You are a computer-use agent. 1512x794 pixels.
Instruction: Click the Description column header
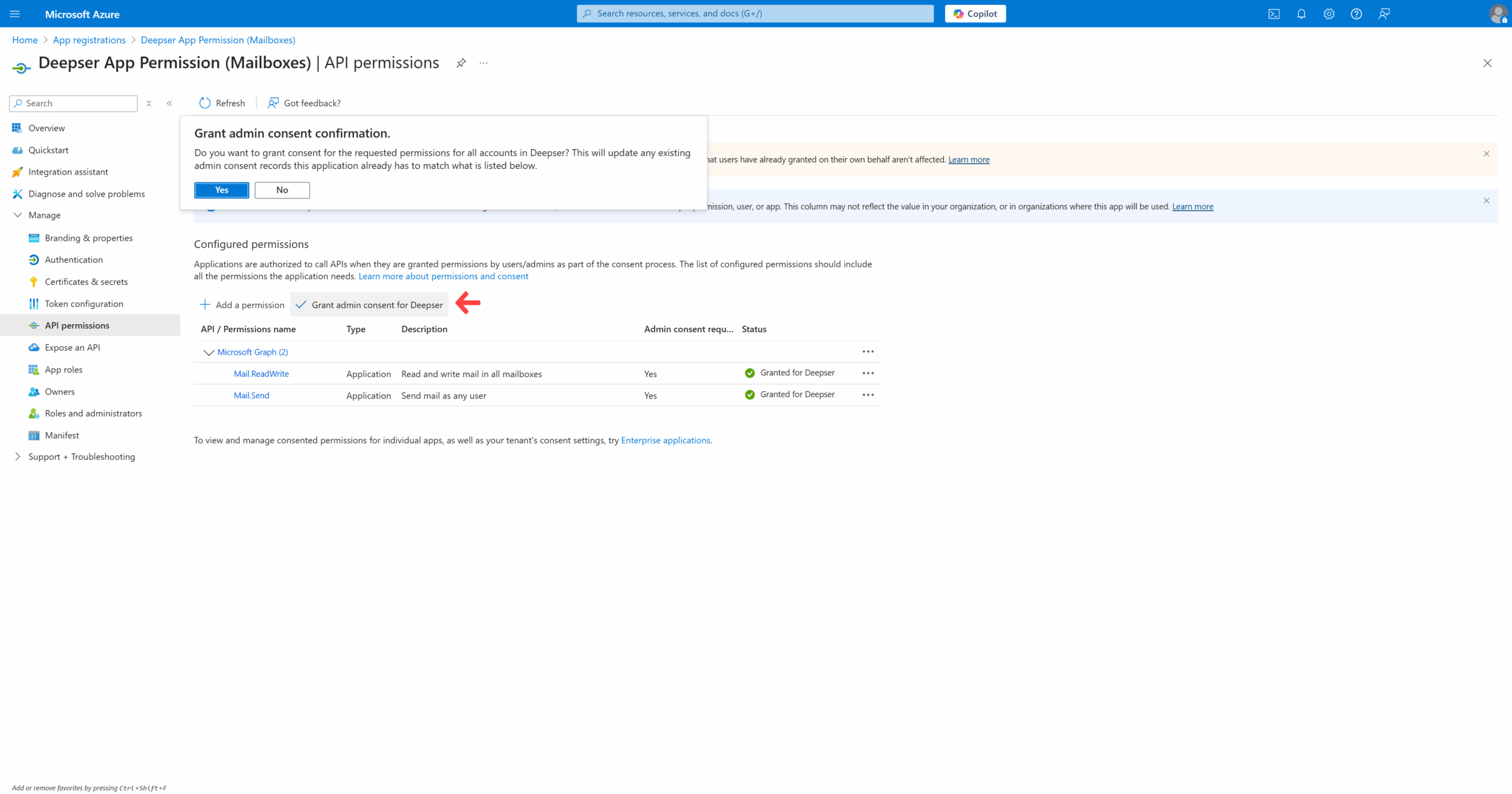click(x=425, y=329)
